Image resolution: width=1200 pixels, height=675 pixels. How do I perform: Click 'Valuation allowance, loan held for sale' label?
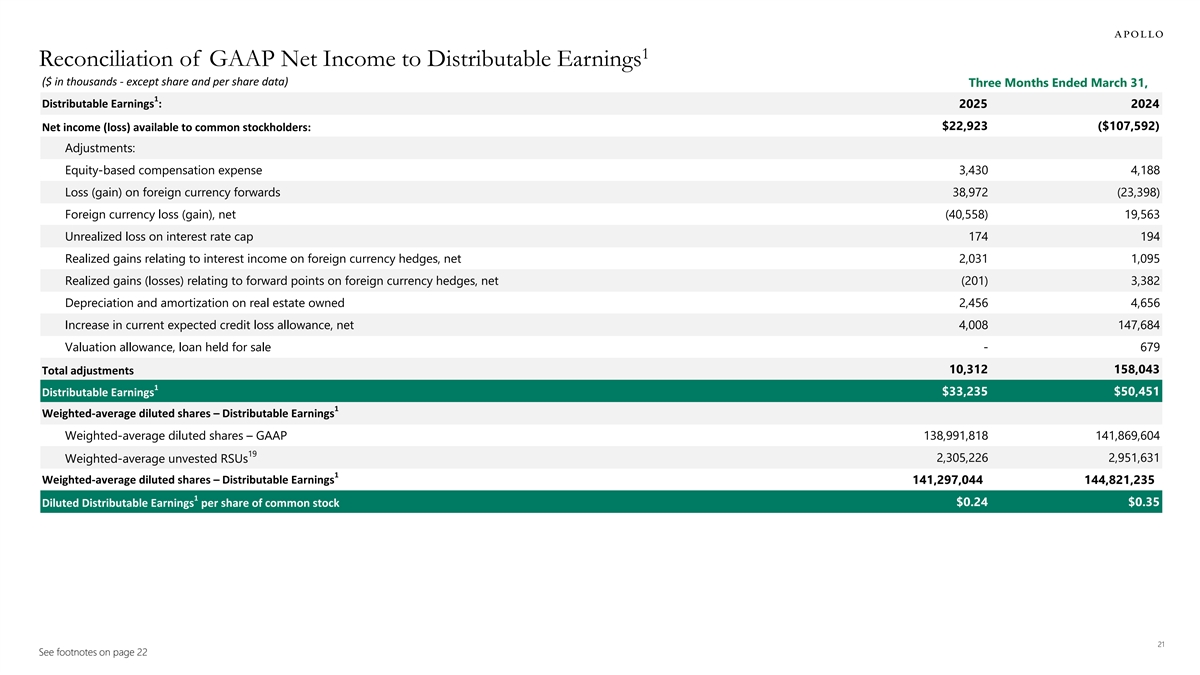click(x=167, y=347)
